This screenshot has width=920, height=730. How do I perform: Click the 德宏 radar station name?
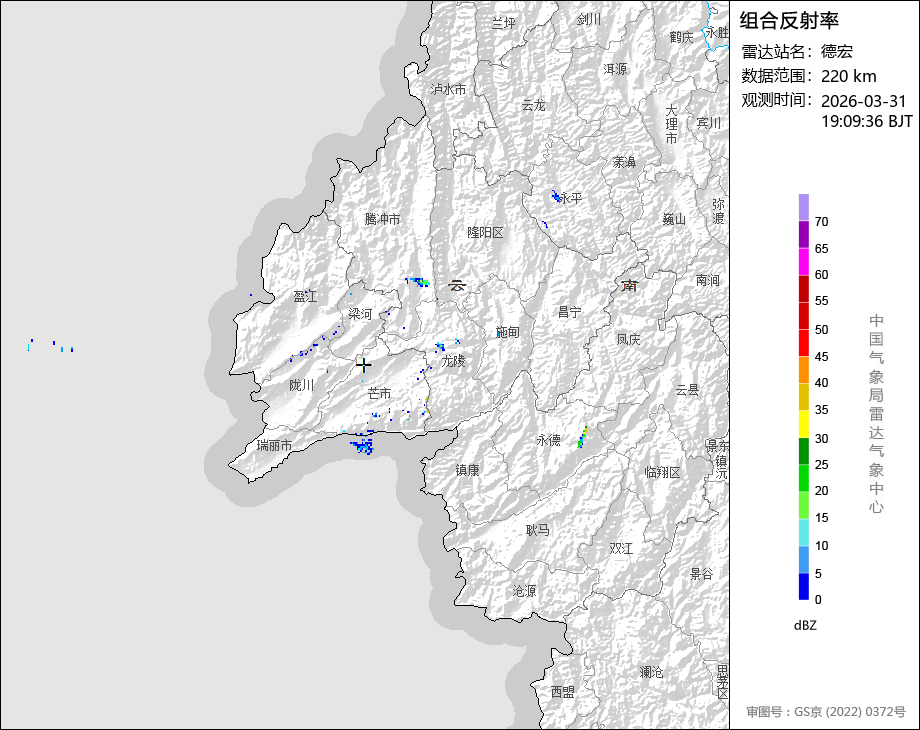(x=837, y=52)
